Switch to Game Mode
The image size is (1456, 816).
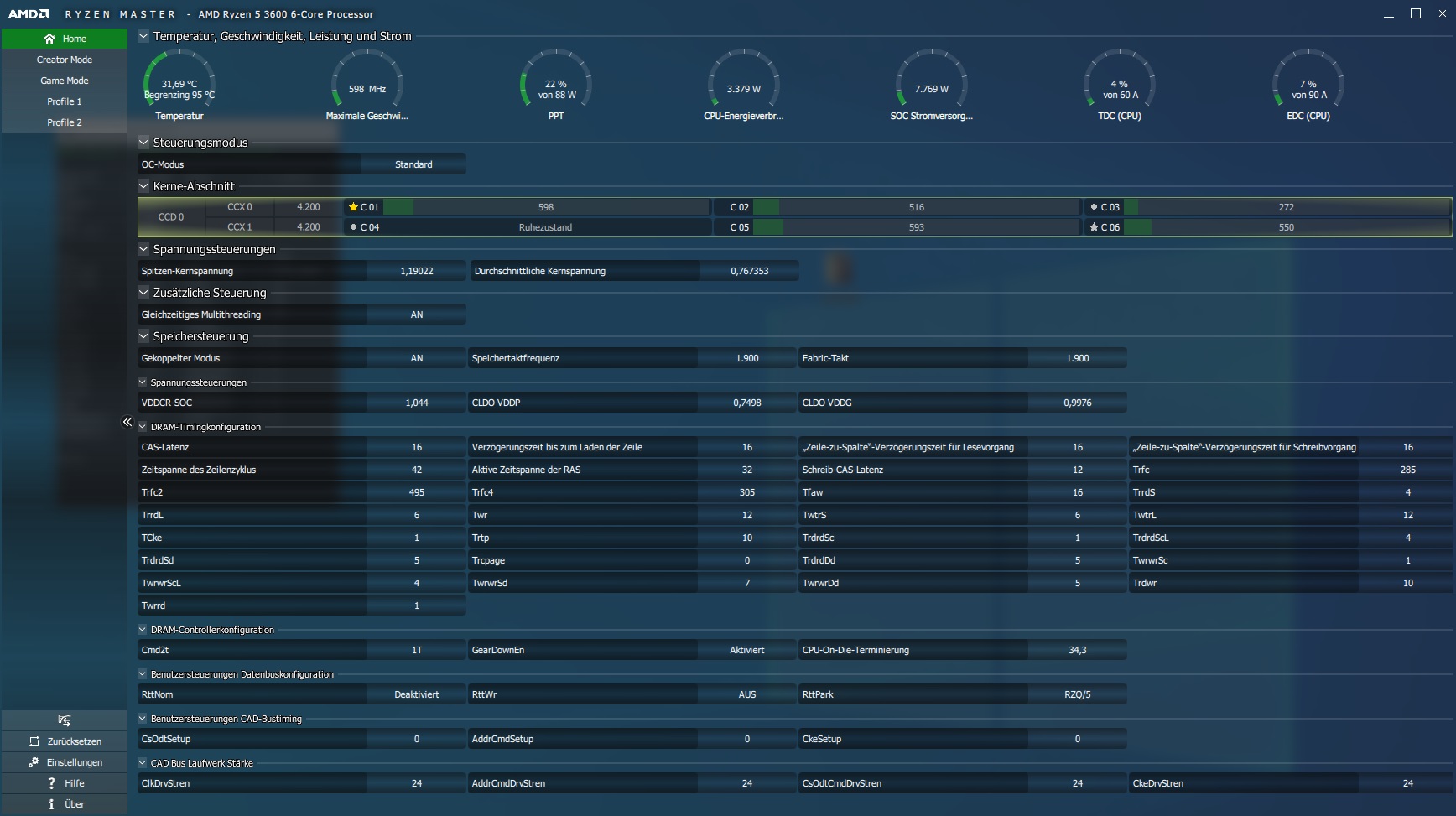pos(65,81)
